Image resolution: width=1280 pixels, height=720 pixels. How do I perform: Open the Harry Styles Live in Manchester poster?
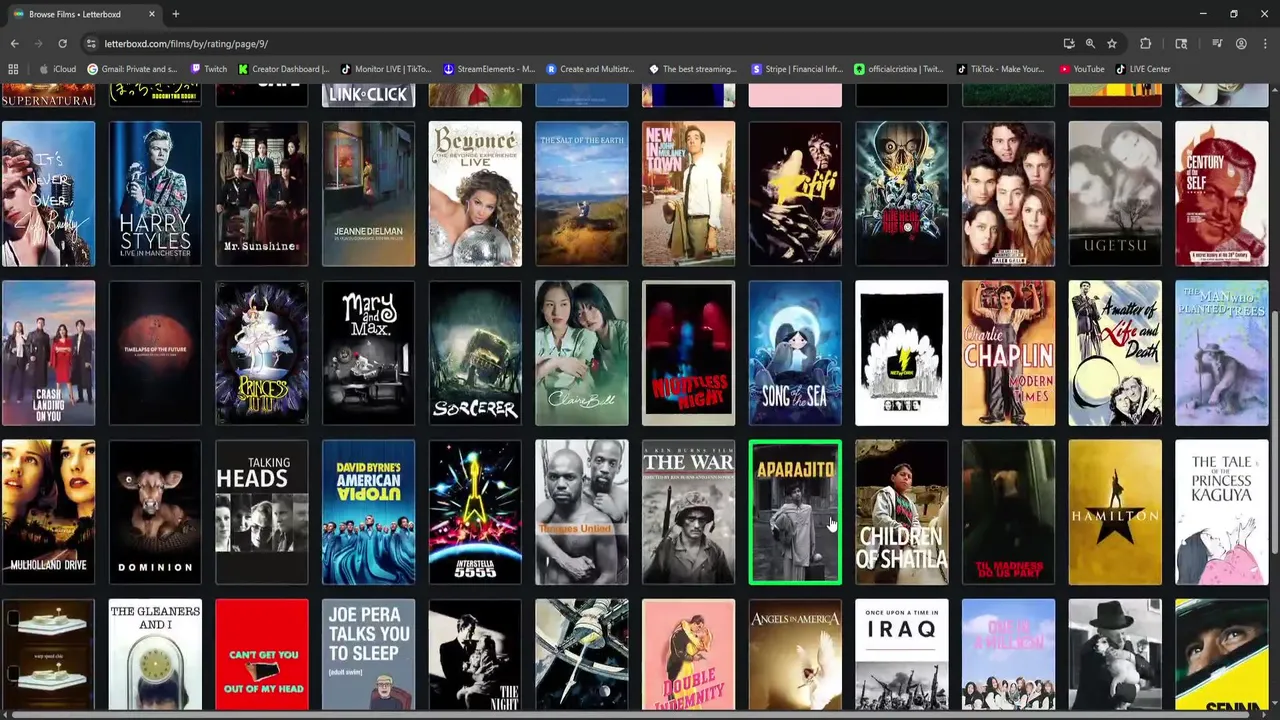coord(155,194)
